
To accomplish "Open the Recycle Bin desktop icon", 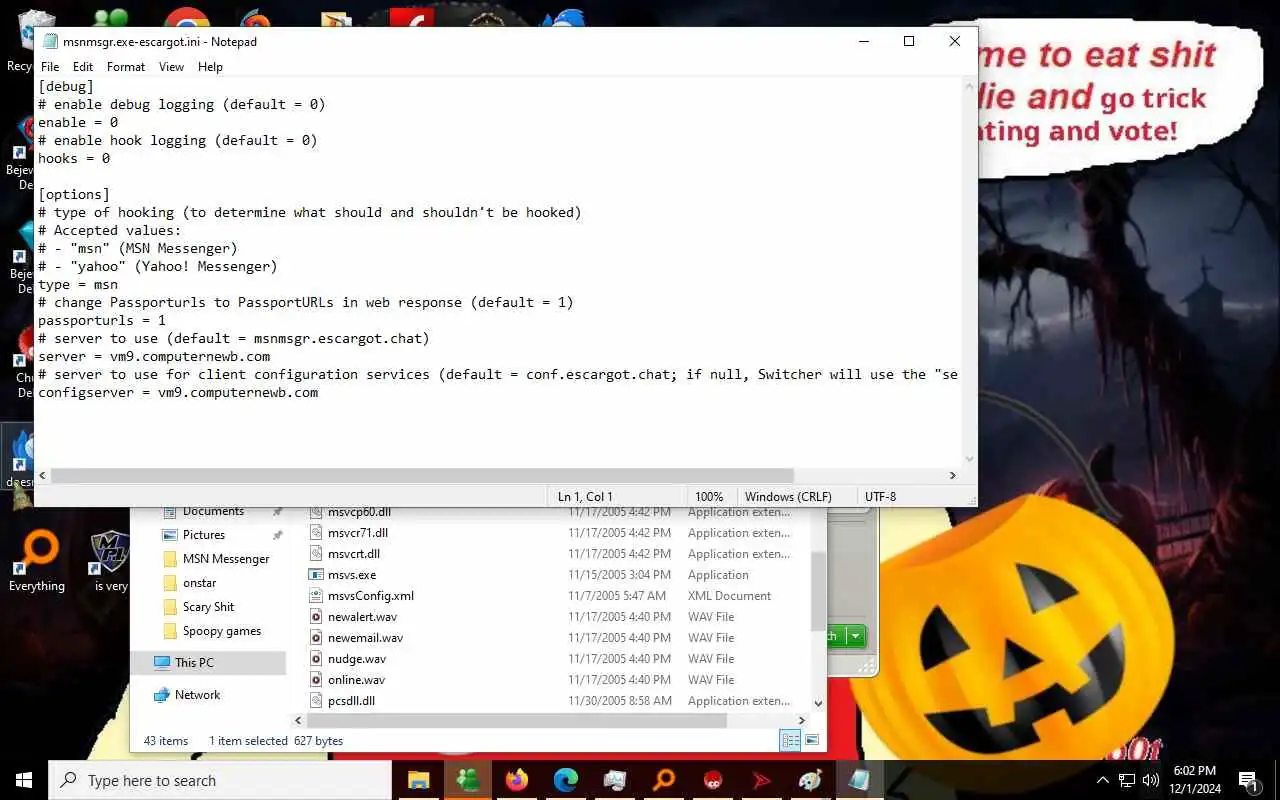I will tap(20, 40).
